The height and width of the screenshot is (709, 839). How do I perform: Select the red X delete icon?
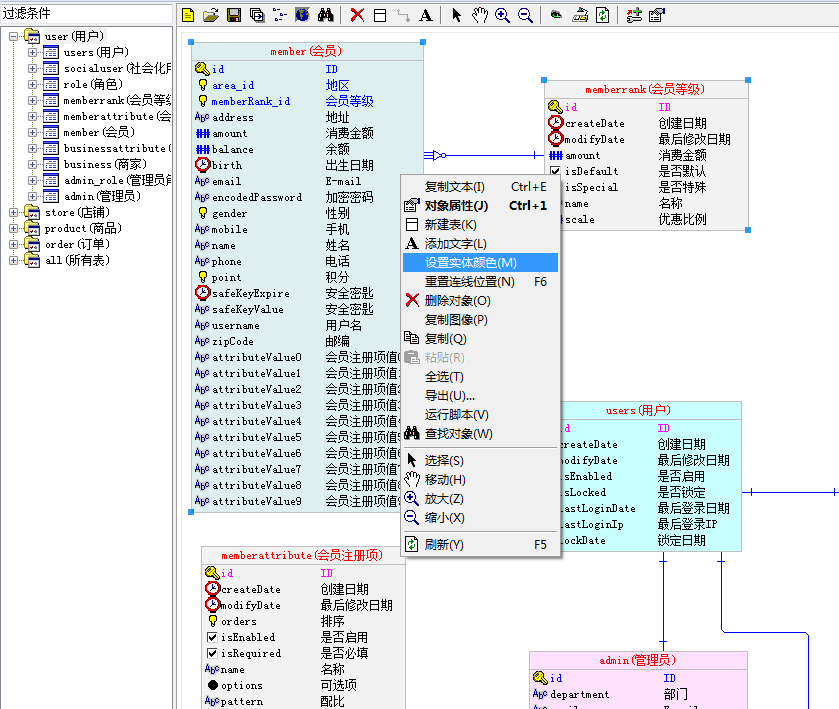pos(357,15)
